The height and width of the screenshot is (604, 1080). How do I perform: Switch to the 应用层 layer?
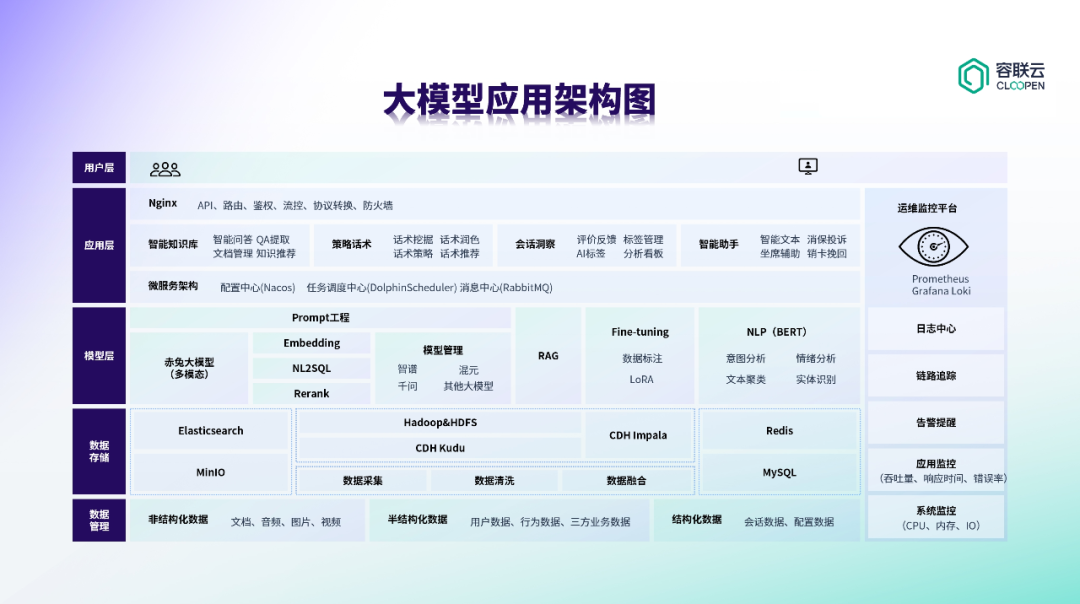[98, 245]
